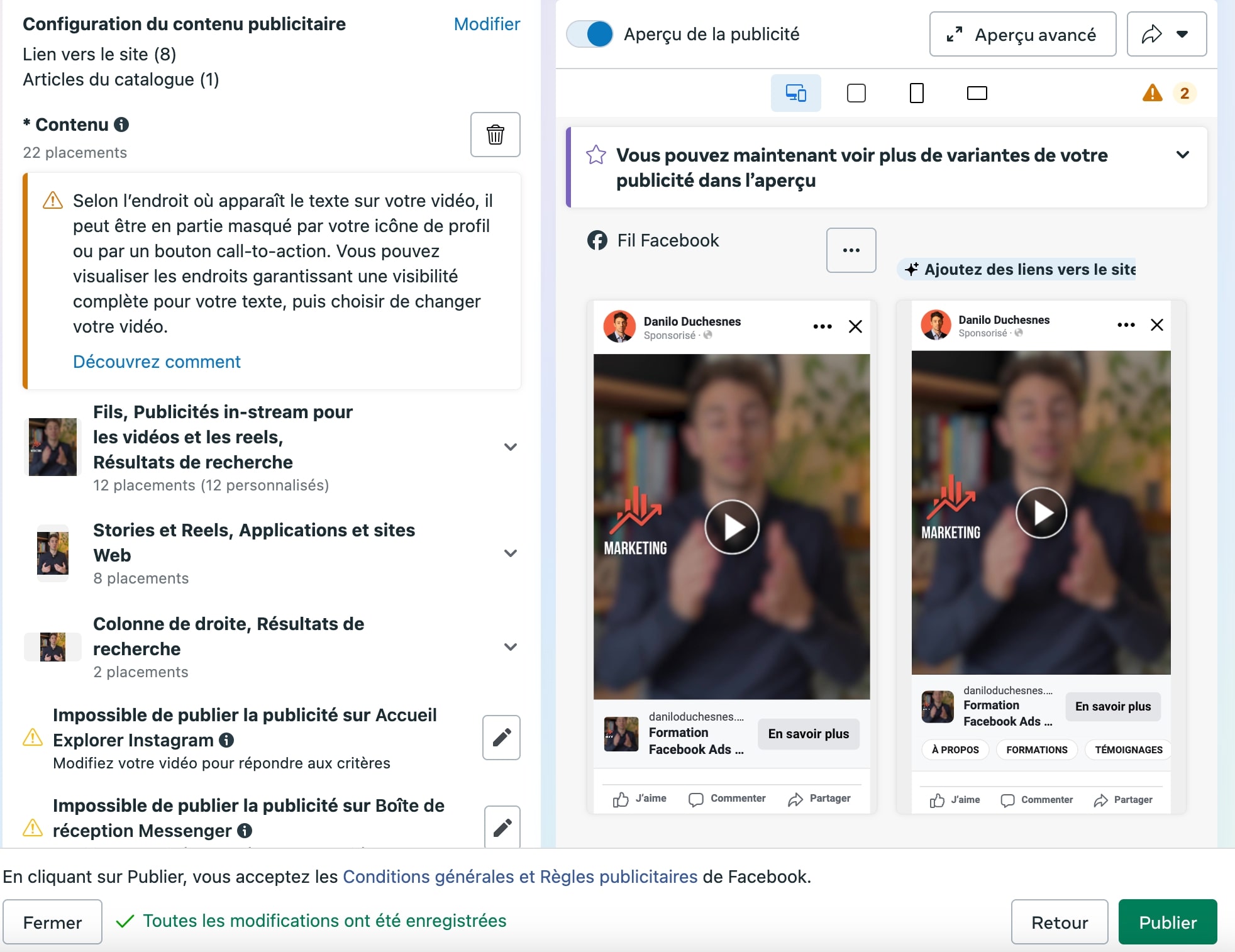Open three-dots menu on left ad preview

822,326
